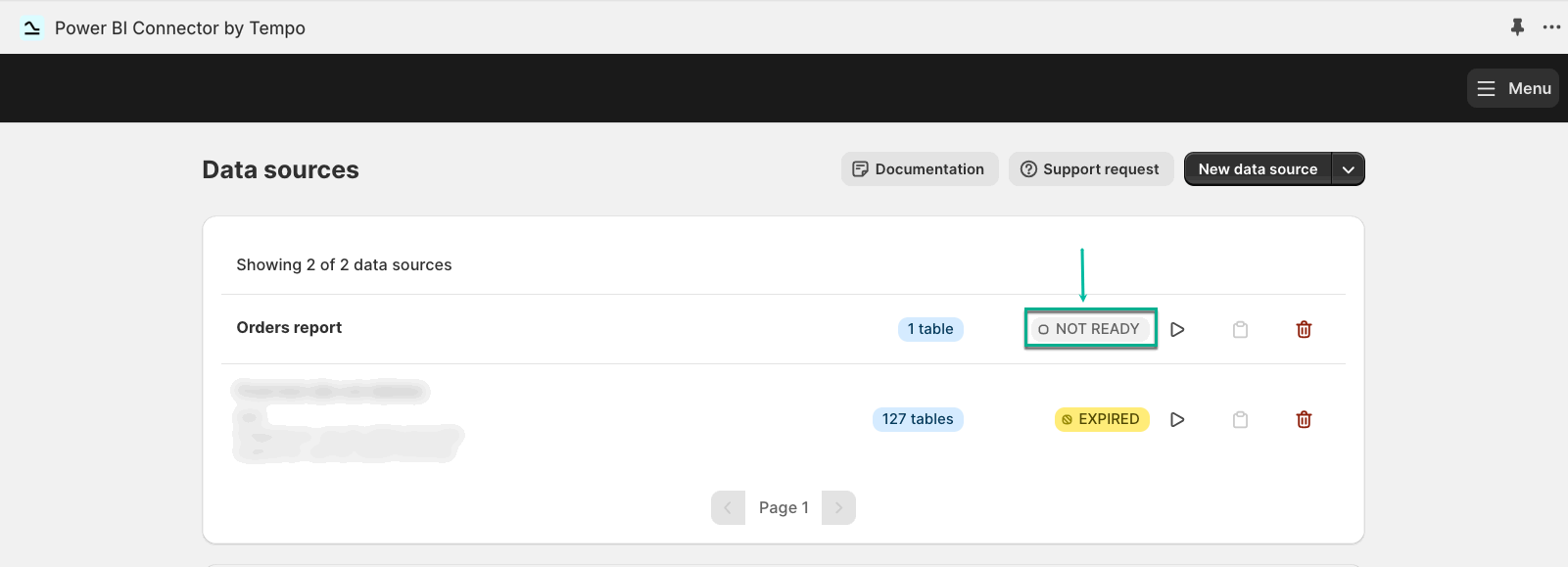Screen dimensions: 1568x567
Task: Click the 127 tables badge
Action: coord(918,419)
